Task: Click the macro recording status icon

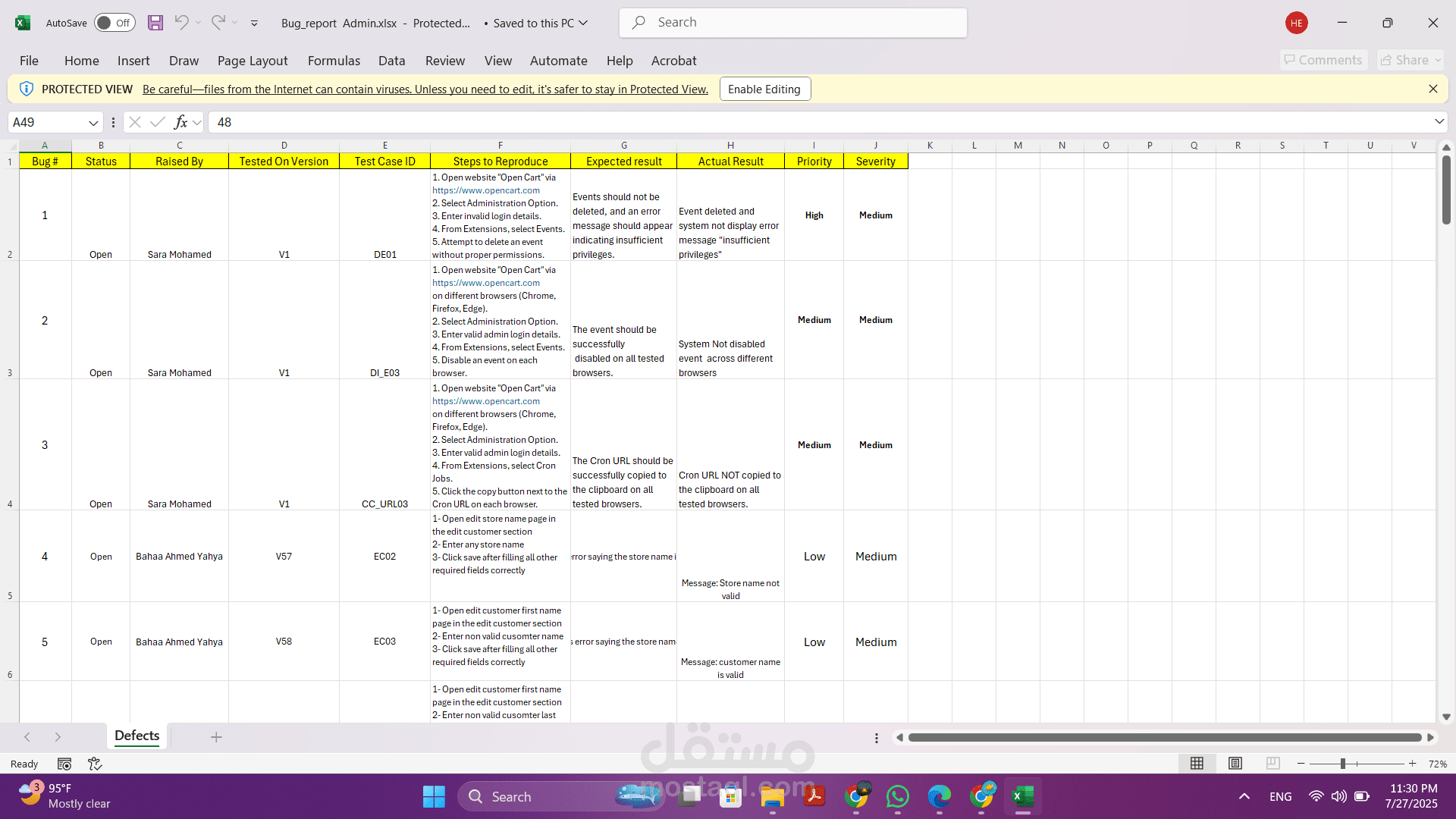Action: (64, 764)
